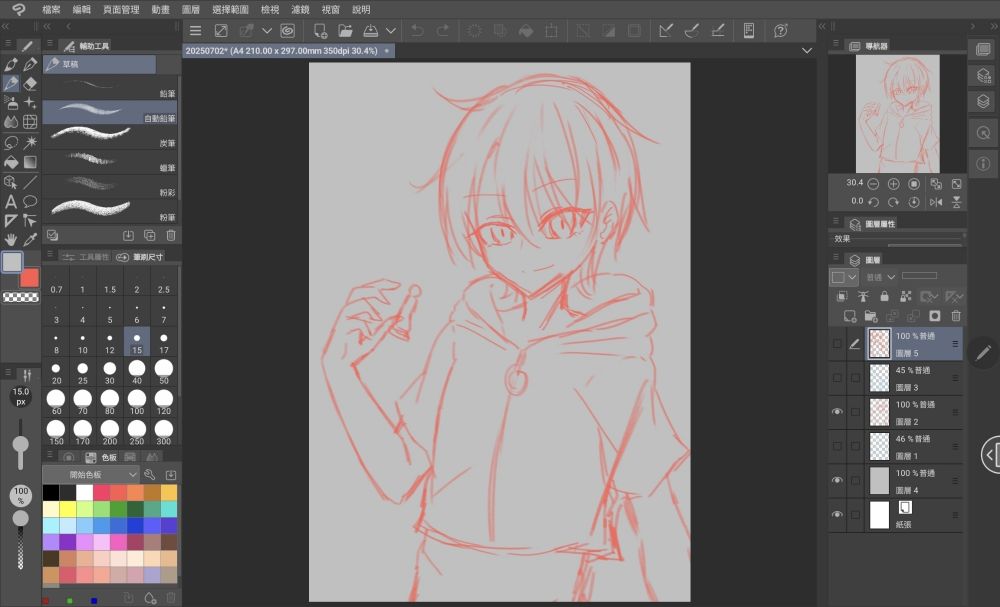1000x607 pixels.
Task: Select the transparent color checkerboard swatch
Action: 20,297
